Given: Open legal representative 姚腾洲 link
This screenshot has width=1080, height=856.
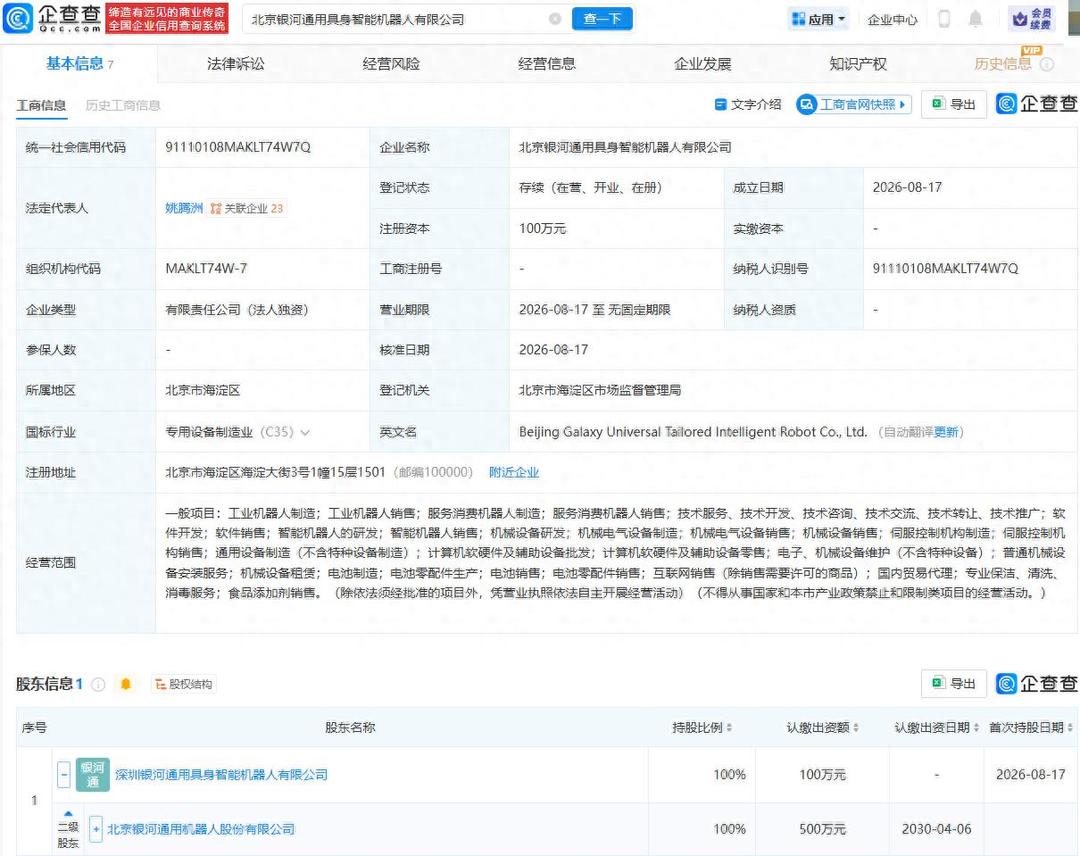Looking at the screenshot, I should coord(184,208).
